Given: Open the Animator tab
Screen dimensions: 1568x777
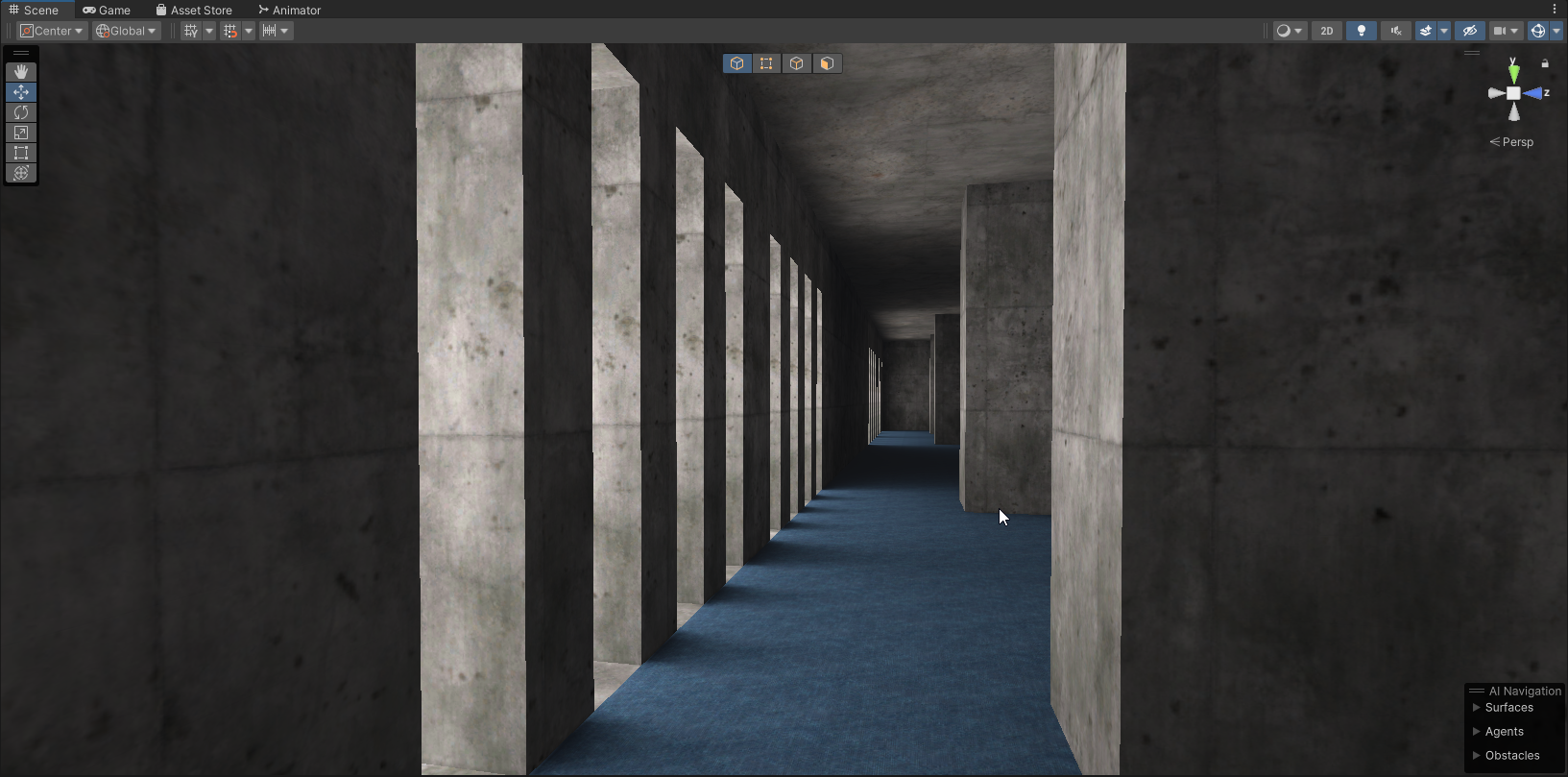Looking at the screenshot, I should click(x=289, y=10).
